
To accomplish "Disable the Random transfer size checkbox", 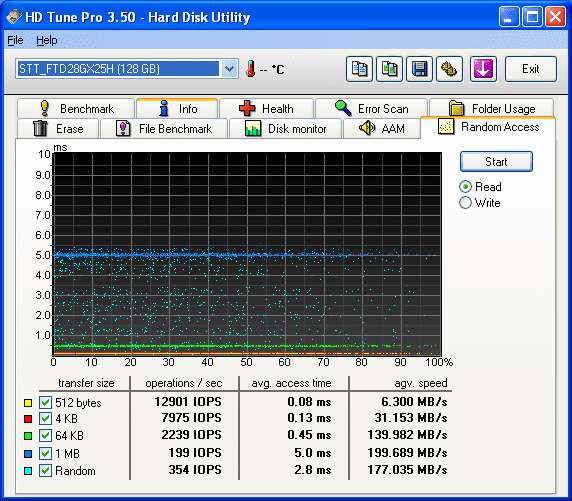I will tap(46, 470).
